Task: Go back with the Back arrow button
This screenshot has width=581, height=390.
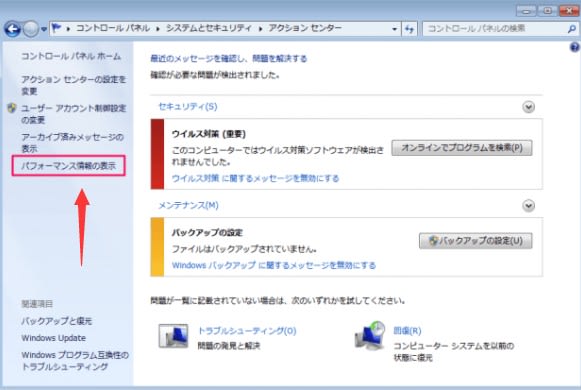Action: [12, 29]
